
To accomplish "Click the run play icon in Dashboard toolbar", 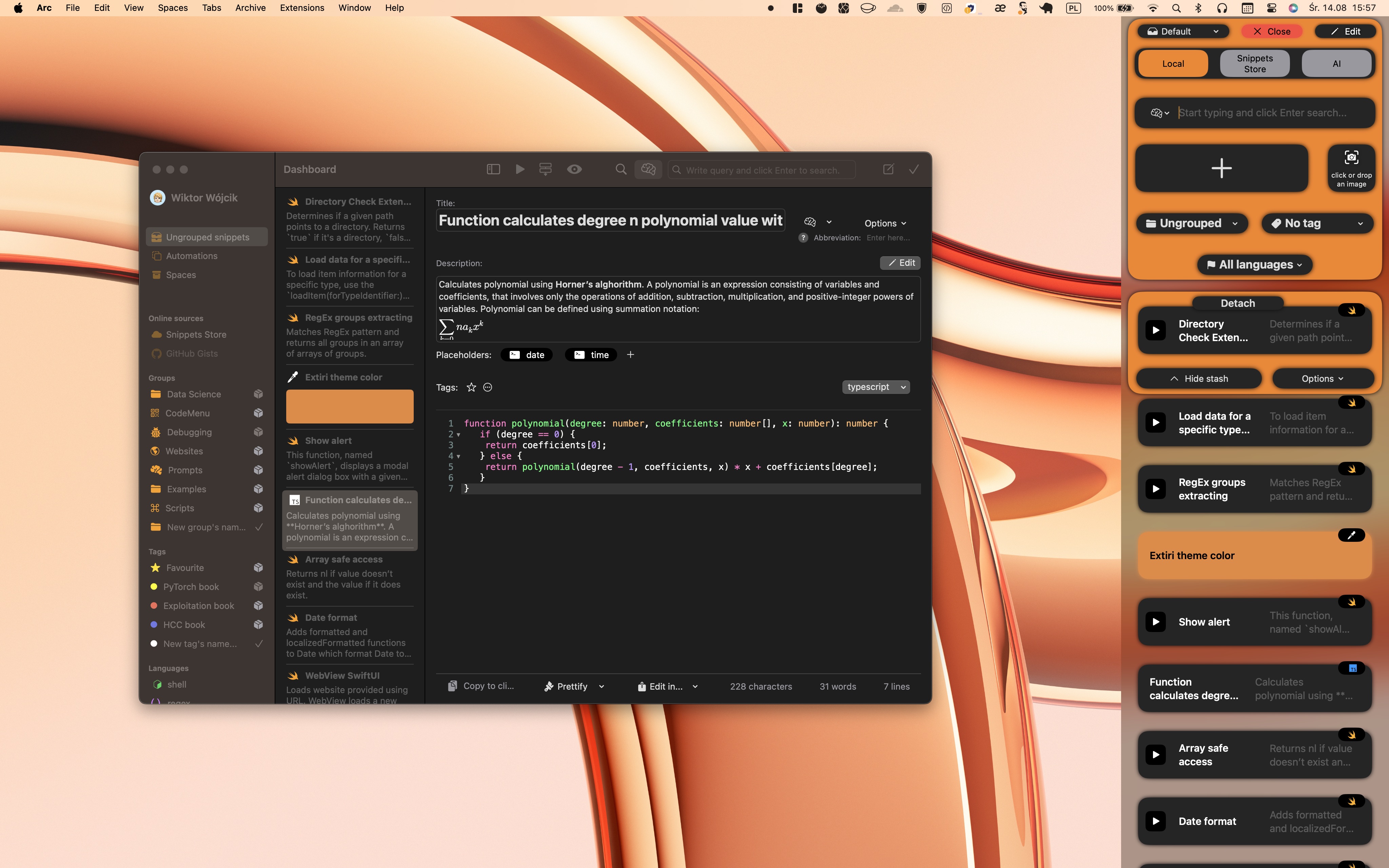I will tap(520, 169).
